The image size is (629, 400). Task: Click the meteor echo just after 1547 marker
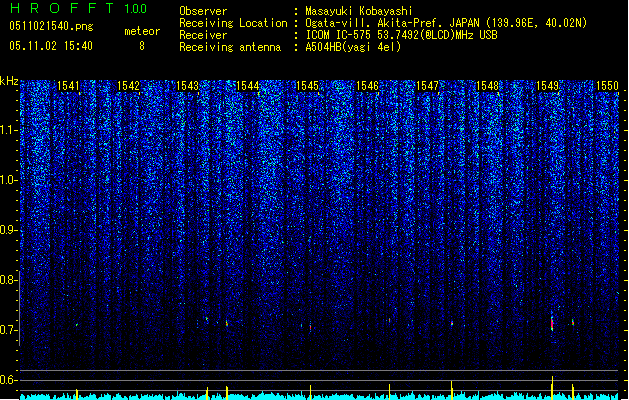(452, 323)
